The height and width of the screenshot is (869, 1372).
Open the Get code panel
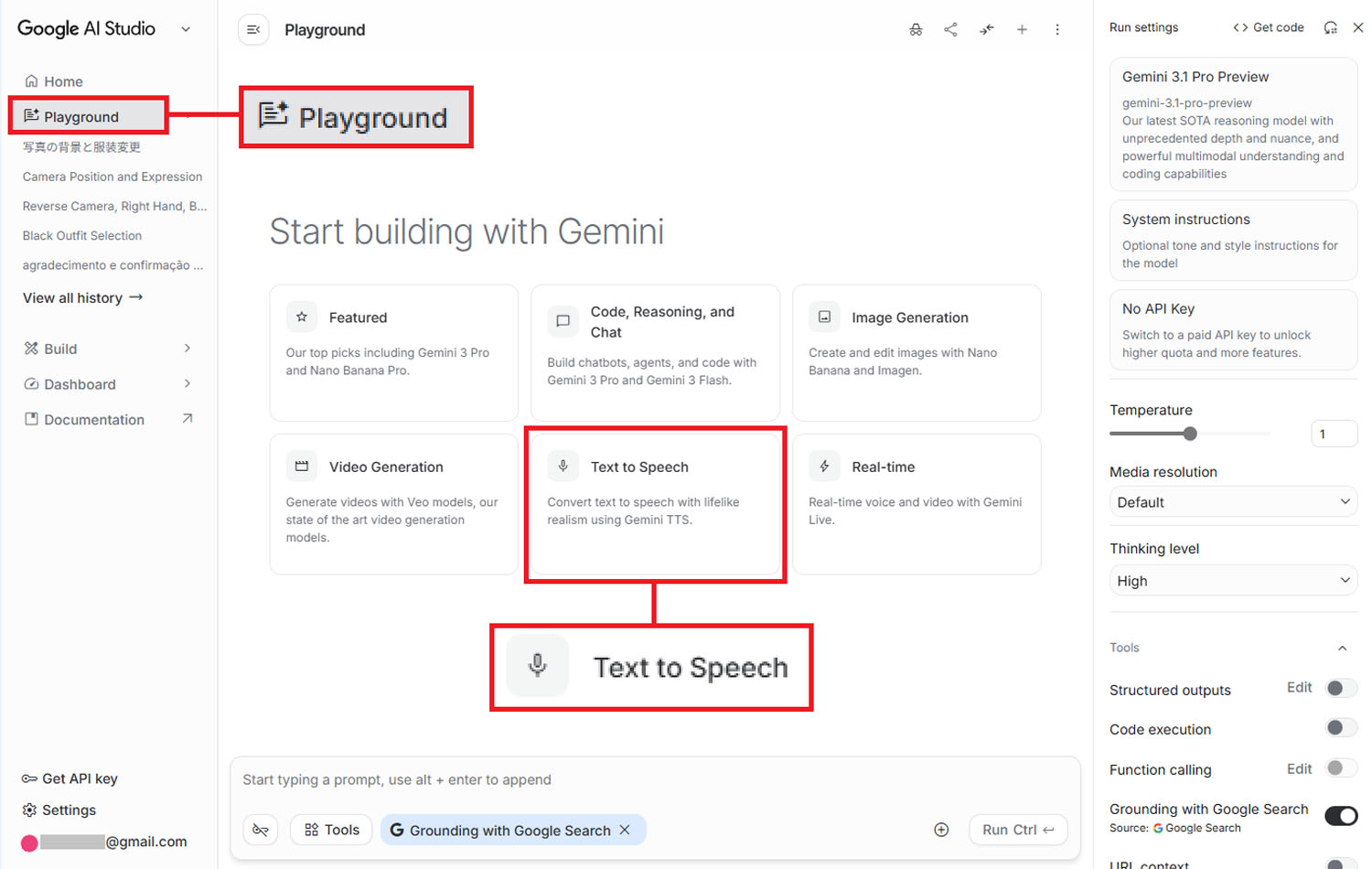pyautogui.click(x=1268, y=27)
